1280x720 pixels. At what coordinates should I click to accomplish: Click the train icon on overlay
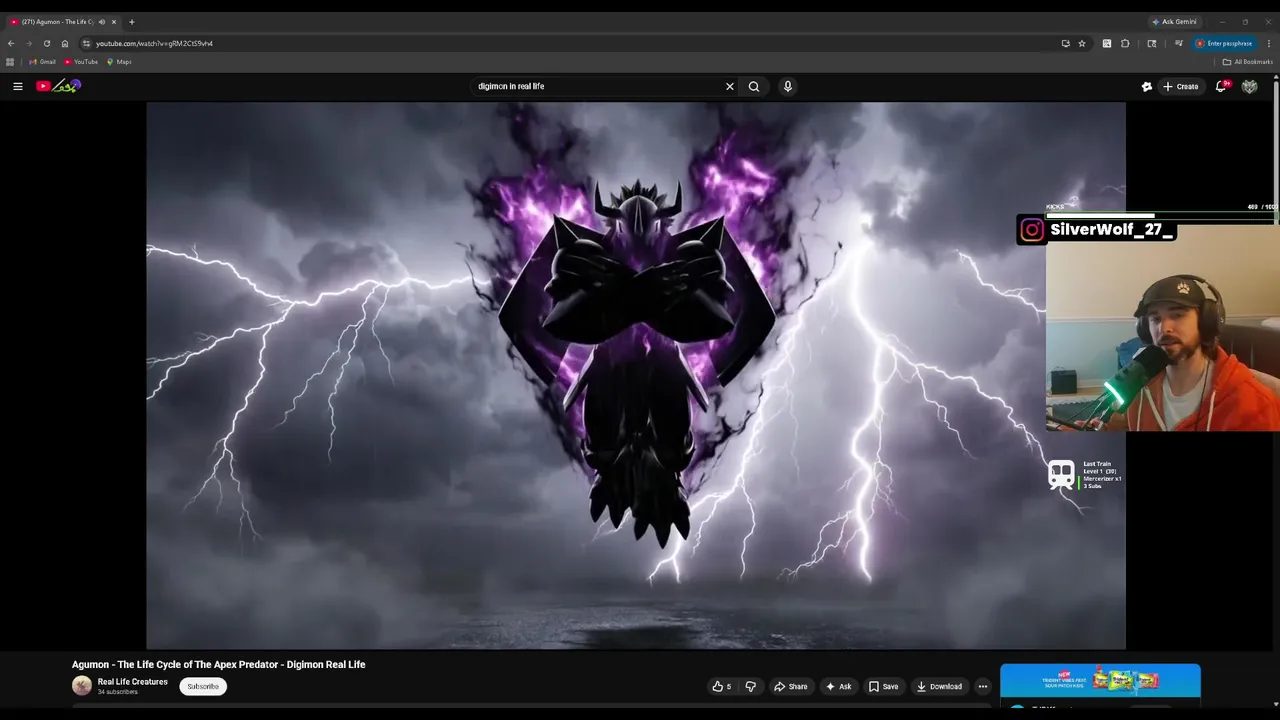point(1061,474)
